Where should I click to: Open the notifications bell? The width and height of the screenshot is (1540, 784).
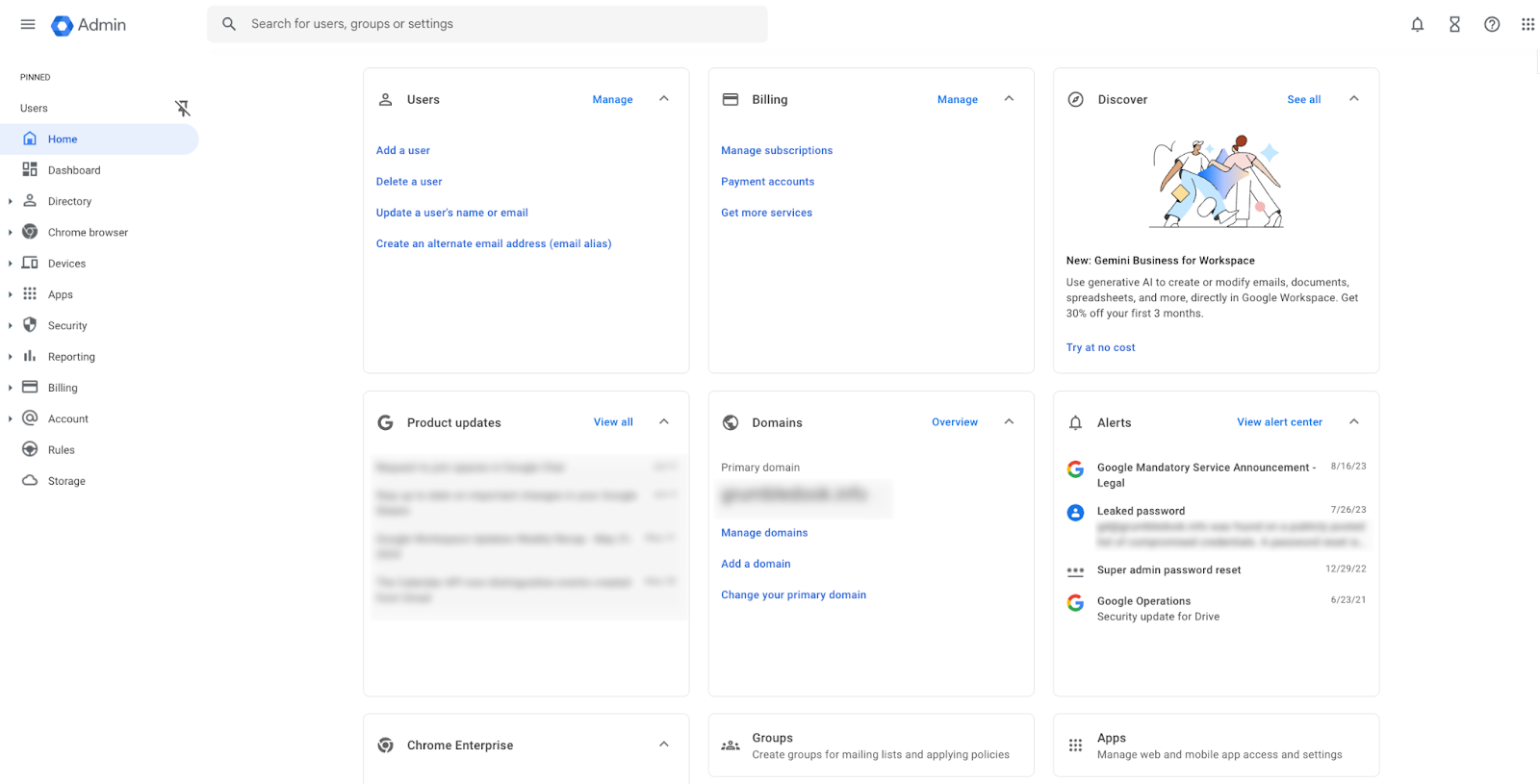point(1418,25)
